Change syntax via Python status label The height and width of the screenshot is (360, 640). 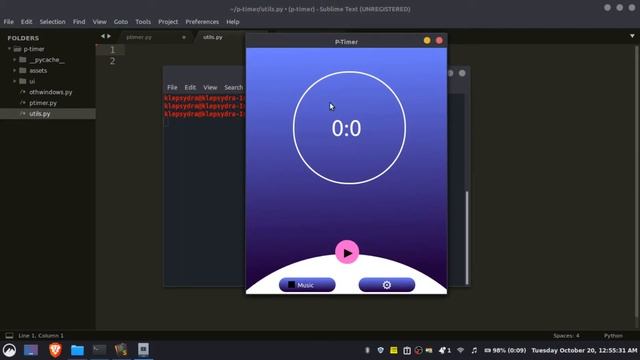click(613, 336)
